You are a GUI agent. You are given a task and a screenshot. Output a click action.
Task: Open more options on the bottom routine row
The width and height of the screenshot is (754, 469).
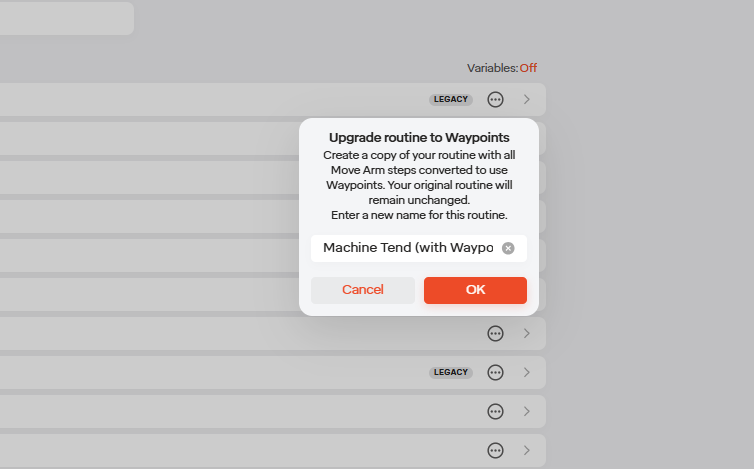tap(495, 451)
